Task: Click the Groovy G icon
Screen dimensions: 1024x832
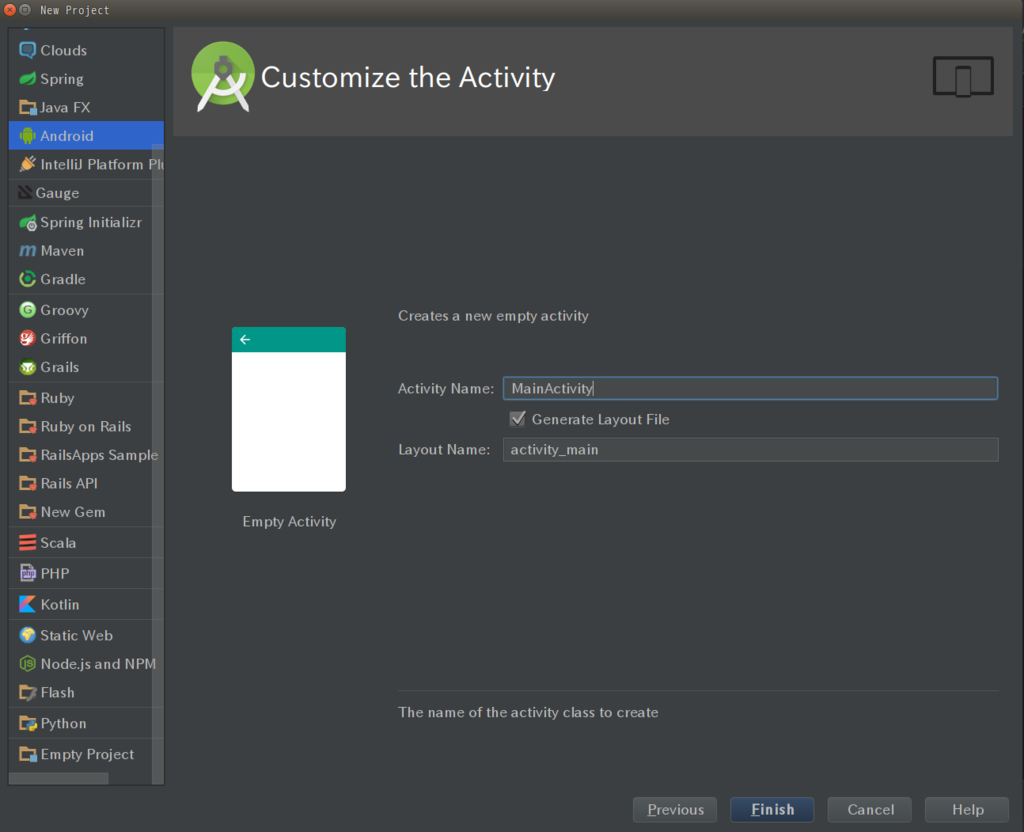Action: (27, 310)
